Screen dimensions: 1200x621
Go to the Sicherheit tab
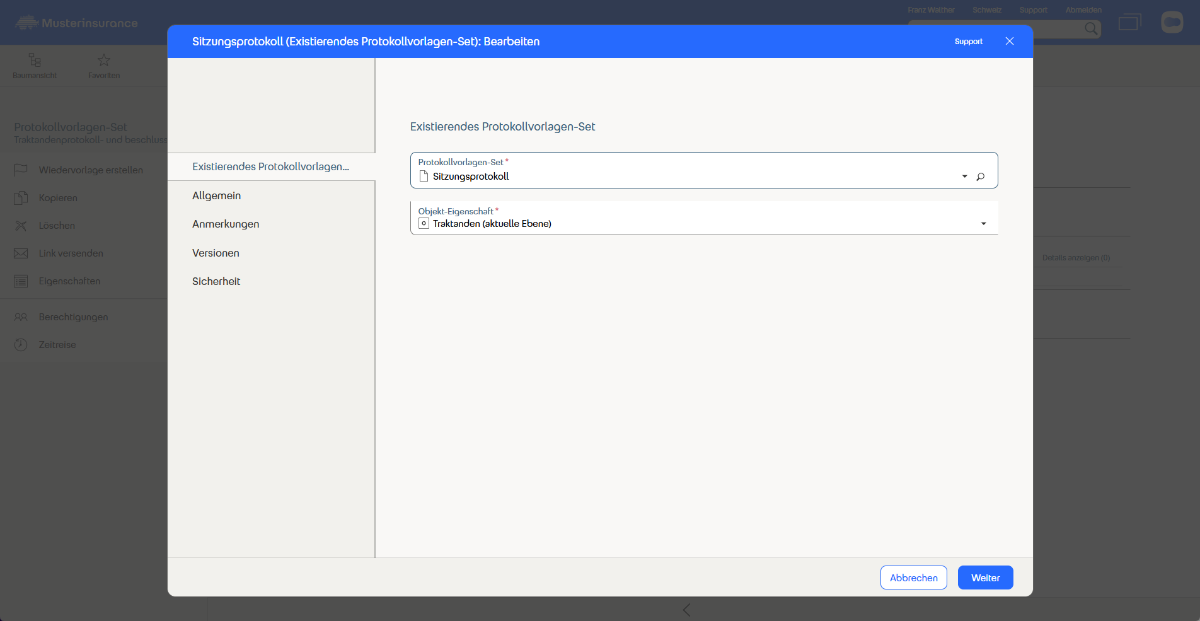point(216,282)
